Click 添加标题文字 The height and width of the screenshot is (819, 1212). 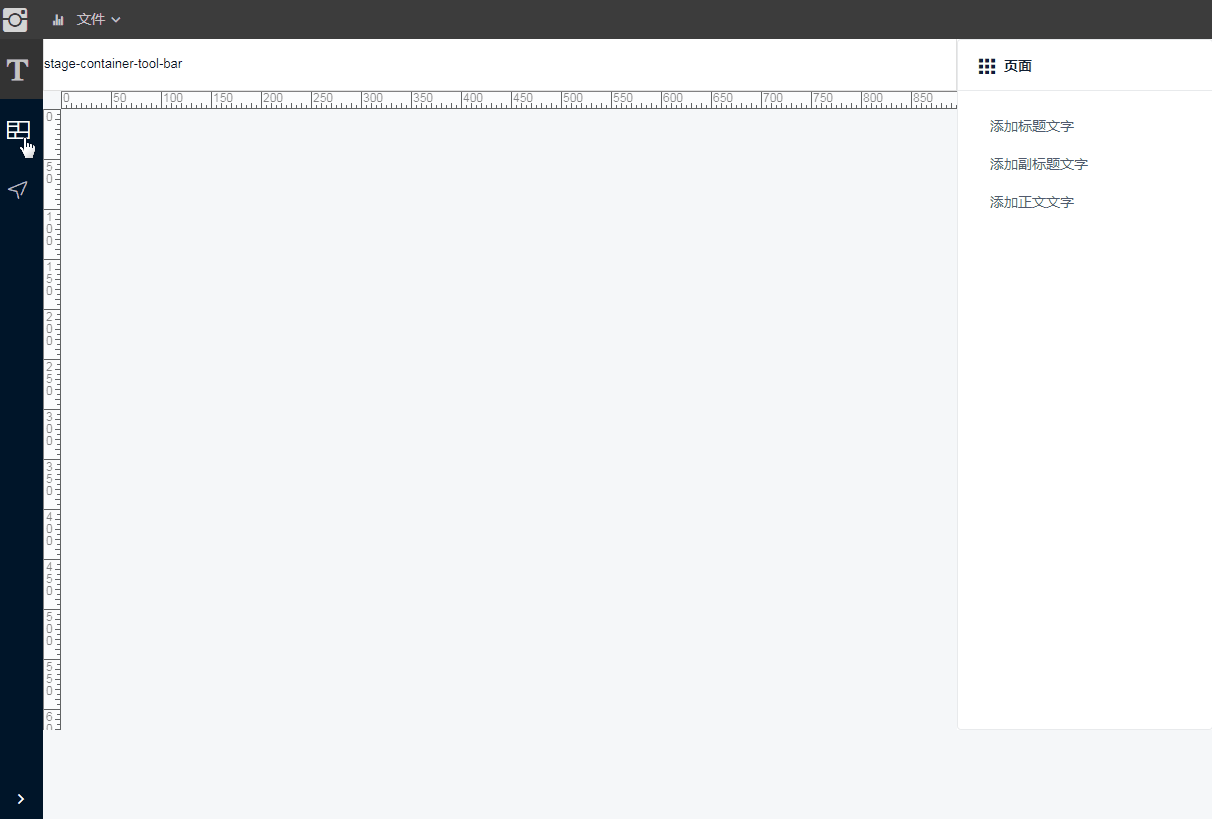1032,126
